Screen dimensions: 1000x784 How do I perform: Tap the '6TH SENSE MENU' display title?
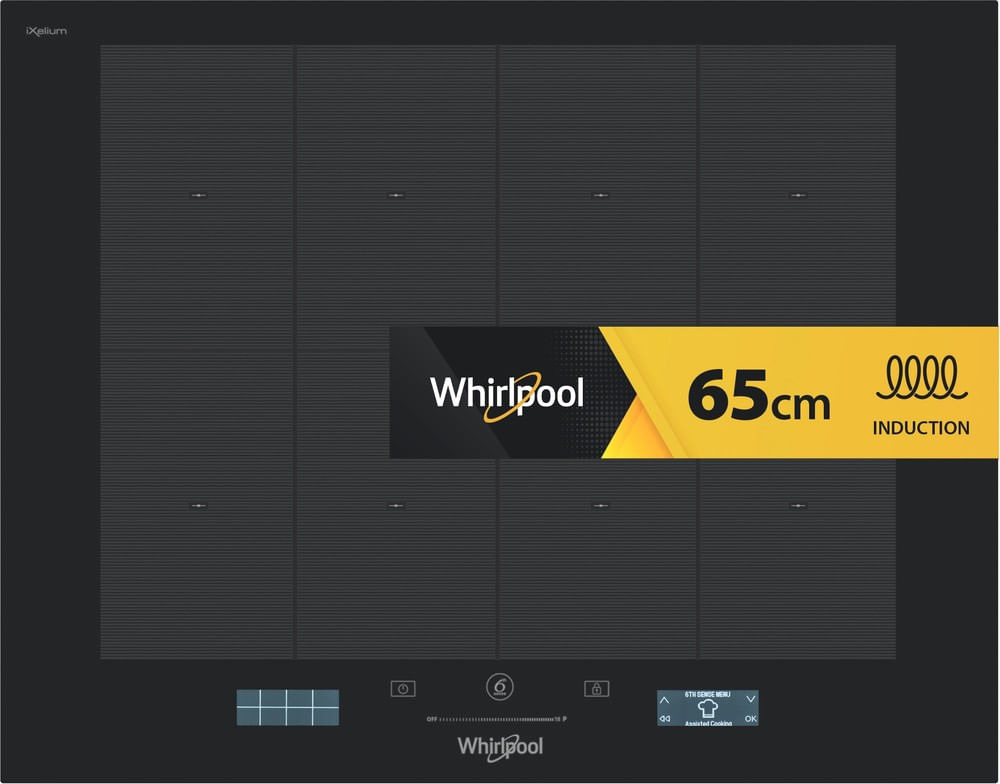[707, 695]
